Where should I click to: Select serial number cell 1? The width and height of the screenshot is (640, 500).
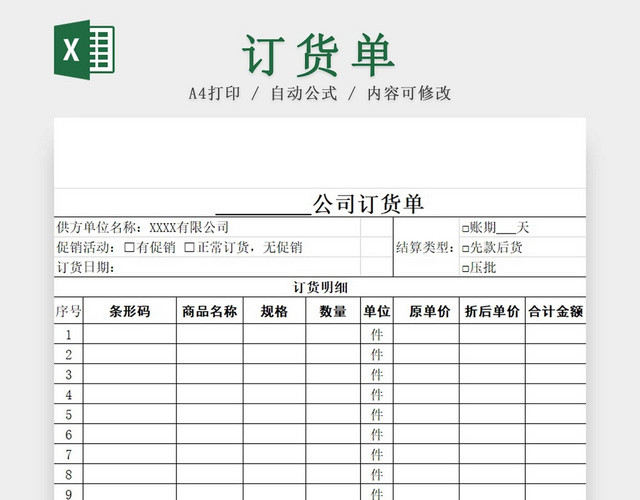tap(69, 334)
